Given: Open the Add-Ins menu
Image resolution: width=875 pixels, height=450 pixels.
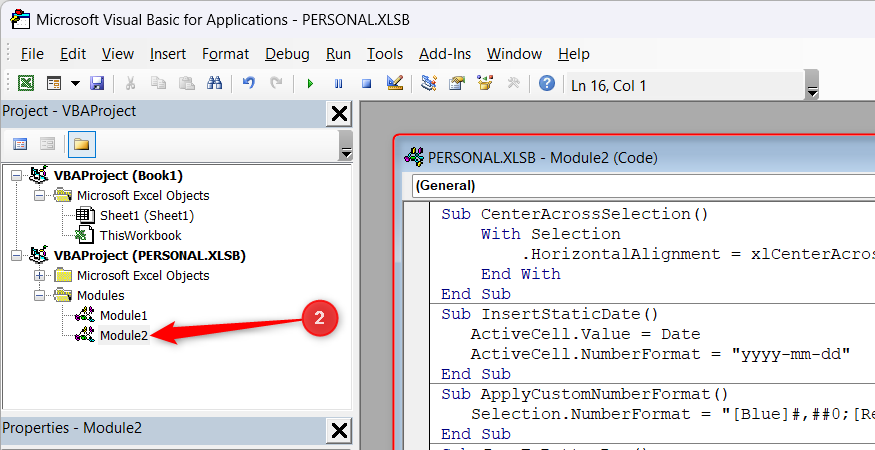Looking at the screenshot, I should pos(445,54).
